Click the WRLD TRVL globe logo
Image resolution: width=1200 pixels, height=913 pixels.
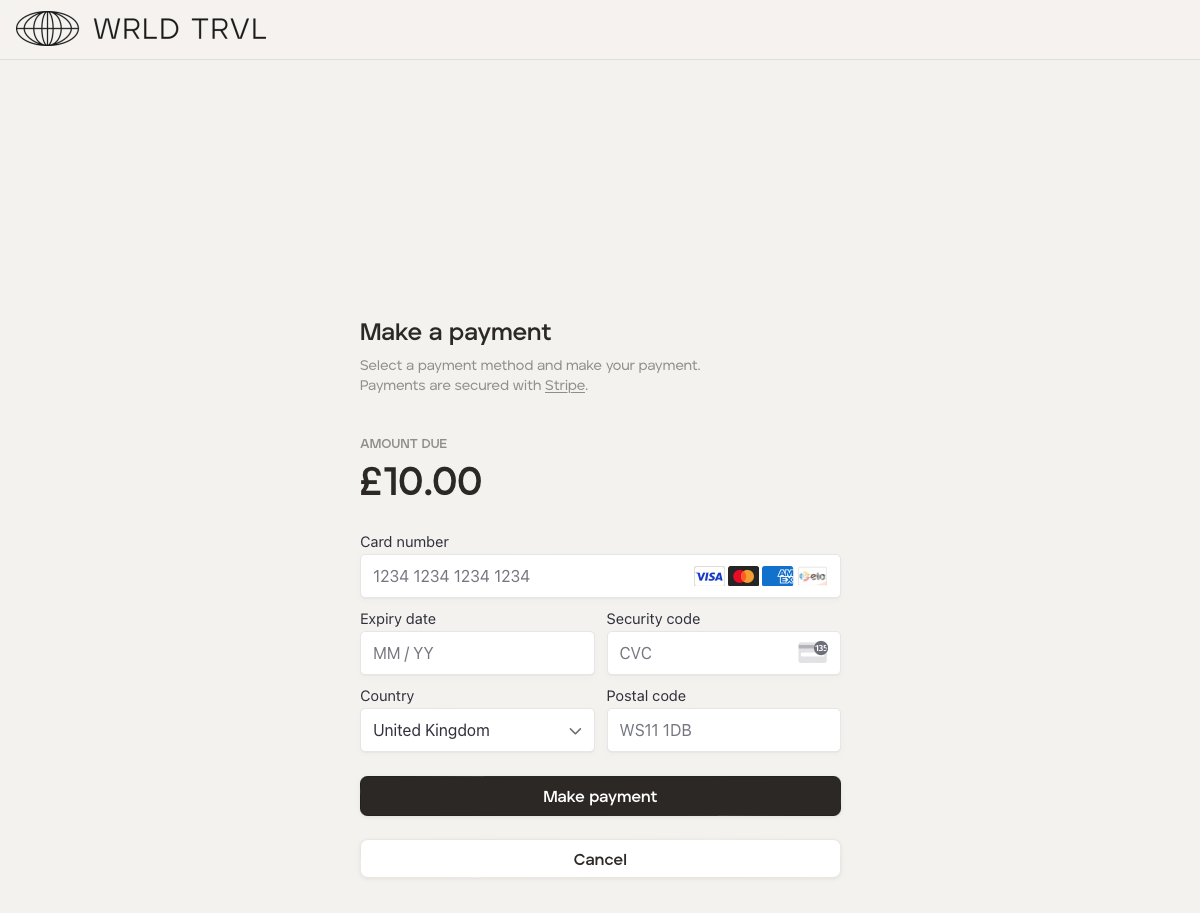(x=47, y=29)
